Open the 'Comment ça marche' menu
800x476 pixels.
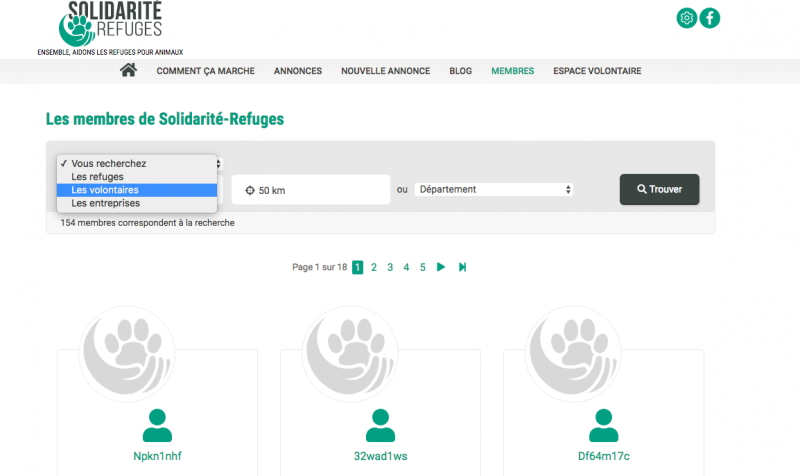click(x=205, y=71)
